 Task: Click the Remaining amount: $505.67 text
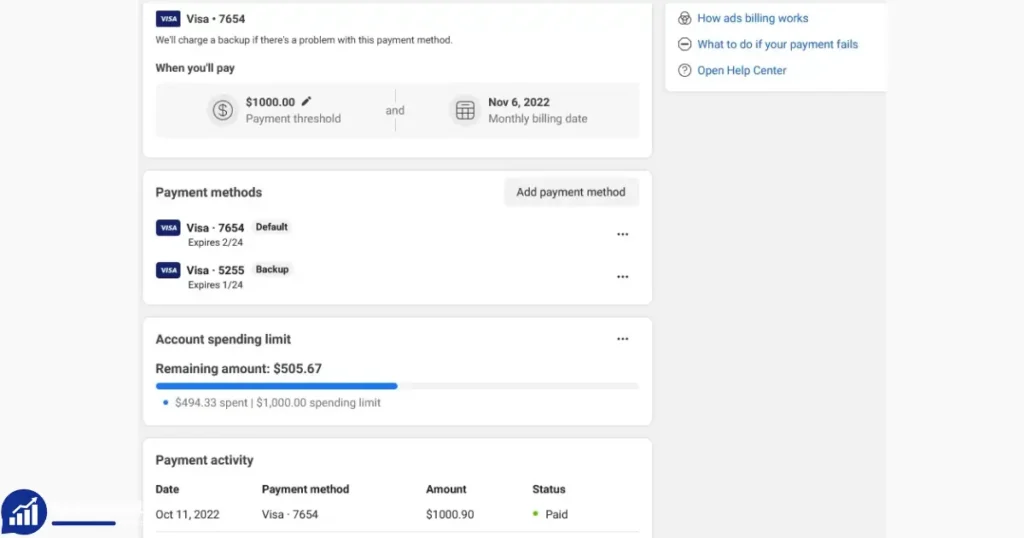click(238, 368)
